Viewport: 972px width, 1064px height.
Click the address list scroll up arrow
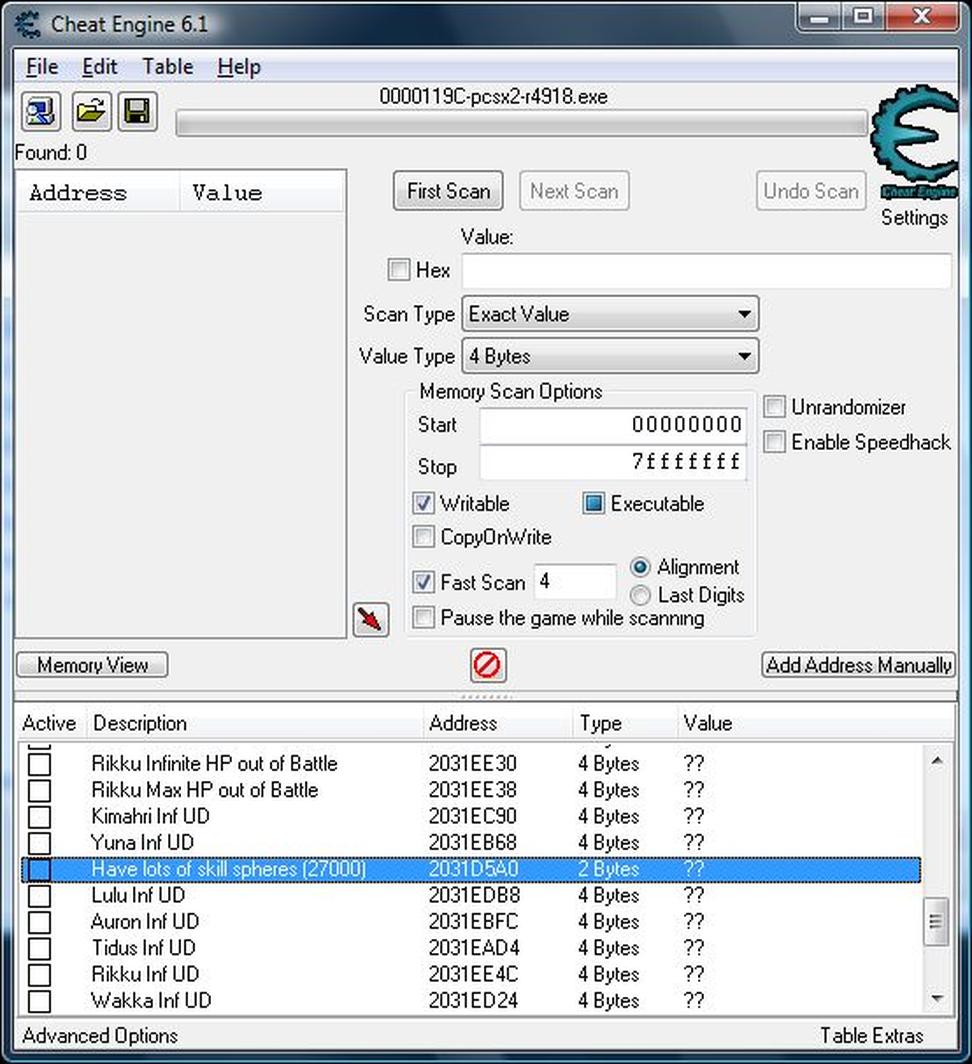tap(937, 760)
